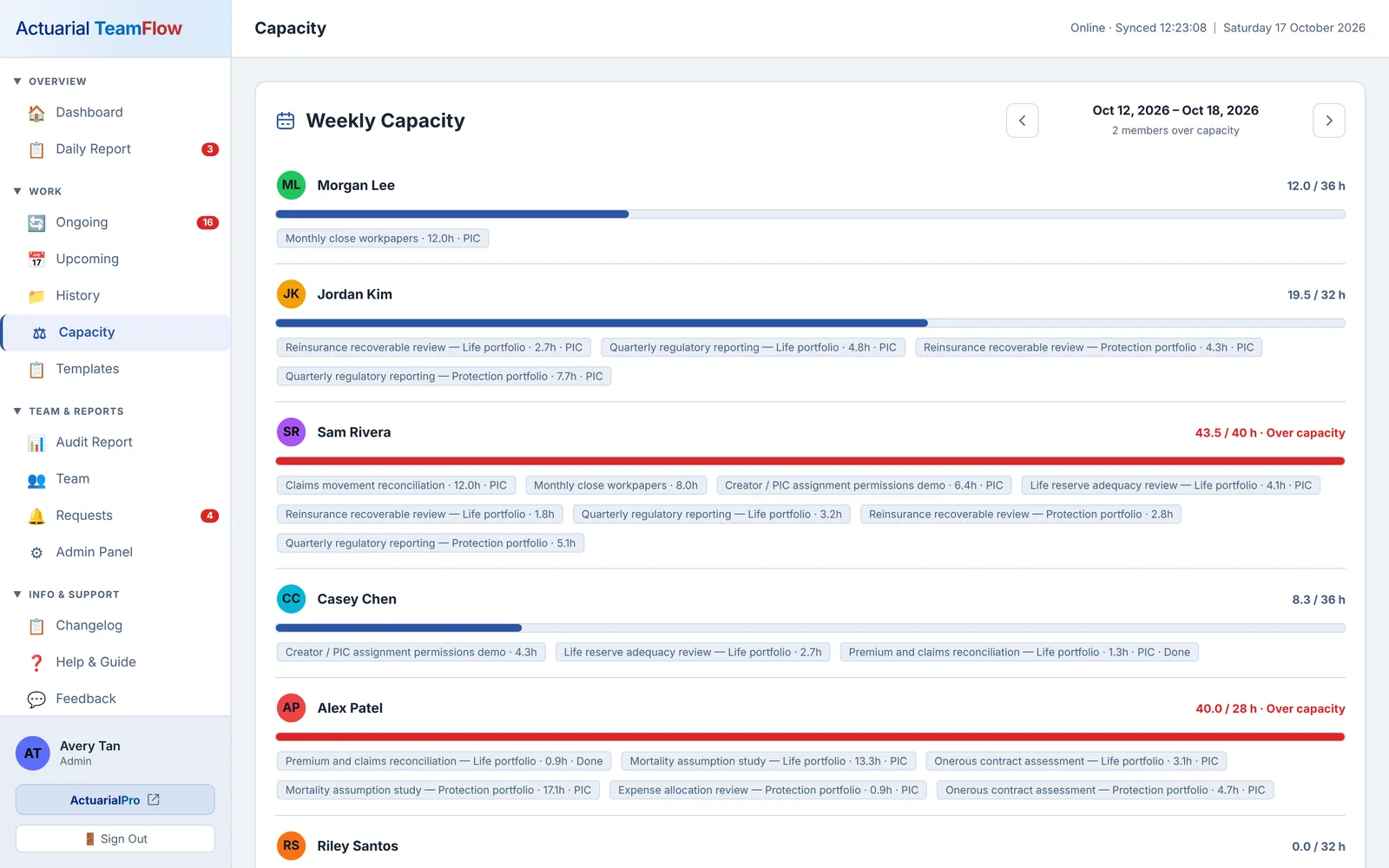Click the Capacity scale icon
The image size is (1389, 868).
39,332
